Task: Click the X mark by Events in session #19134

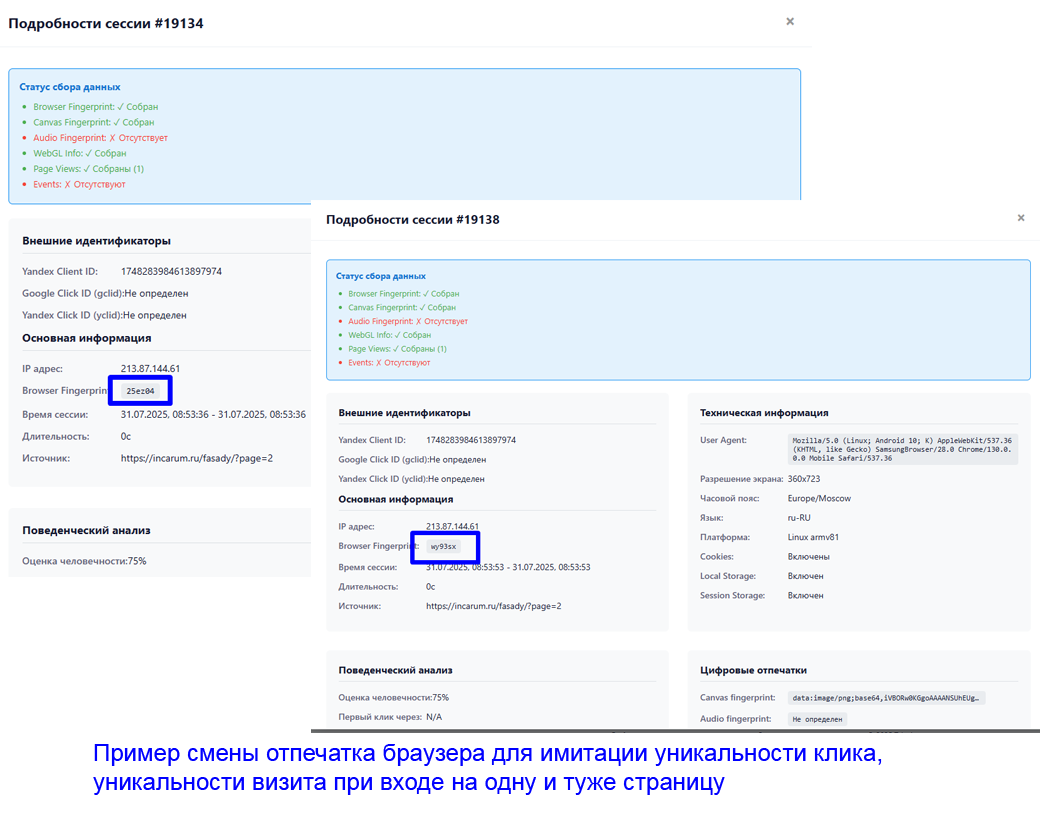Action: [67, 185]
